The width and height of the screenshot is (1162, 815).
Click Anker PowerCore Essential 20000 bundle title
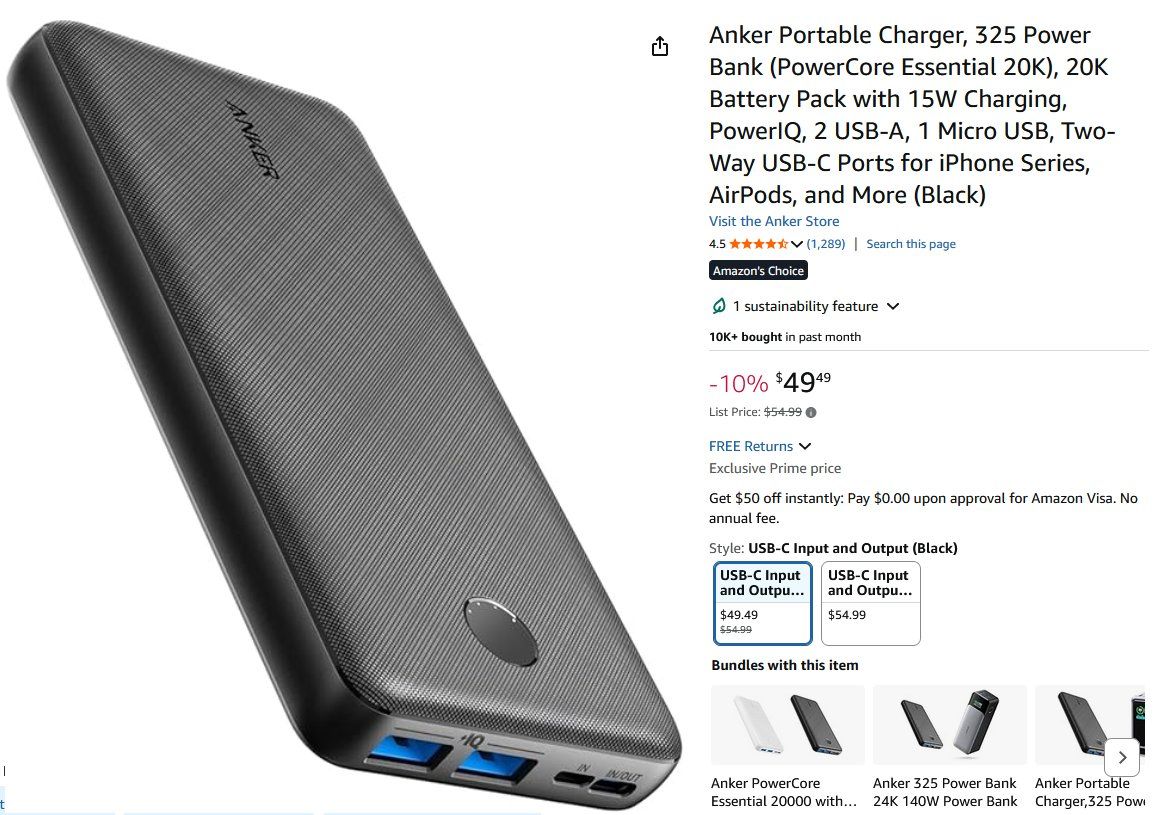point(784,792)
